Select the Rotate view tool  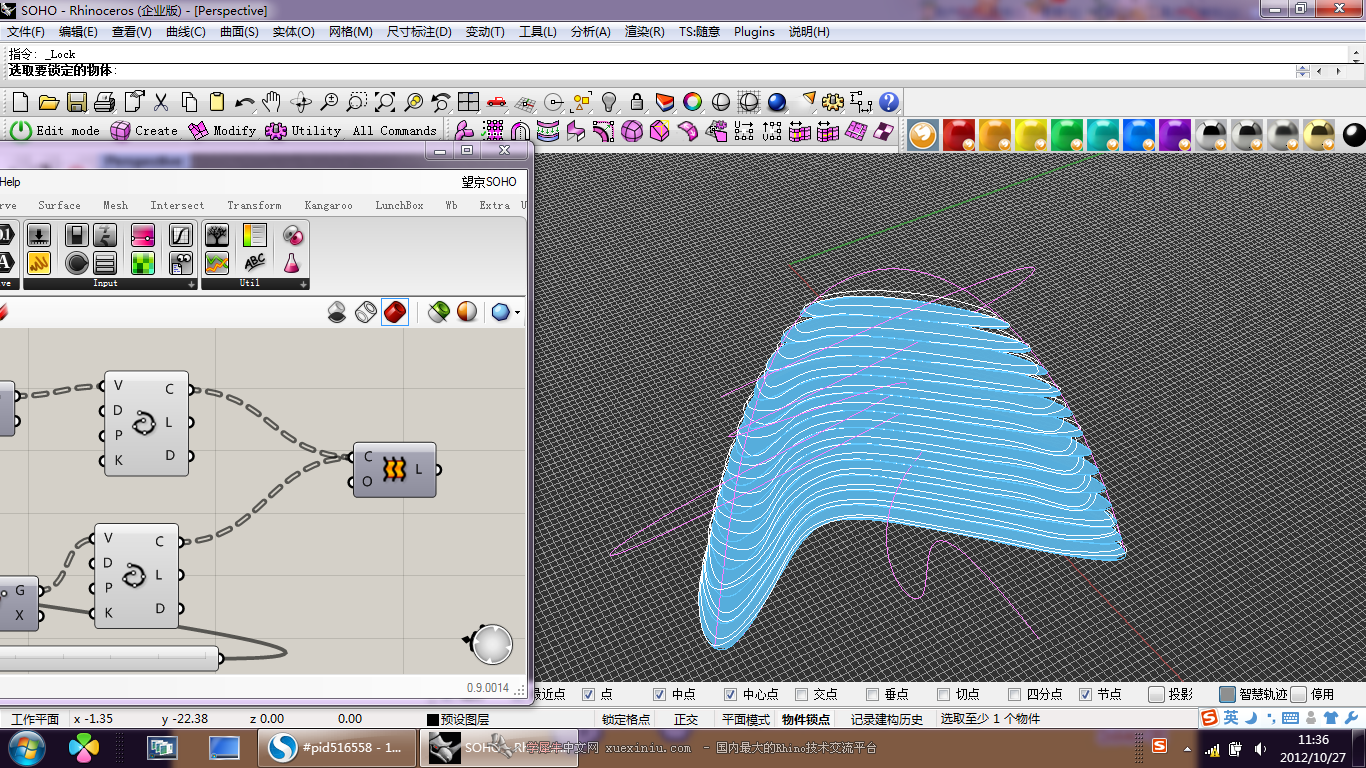pos(301,102)
